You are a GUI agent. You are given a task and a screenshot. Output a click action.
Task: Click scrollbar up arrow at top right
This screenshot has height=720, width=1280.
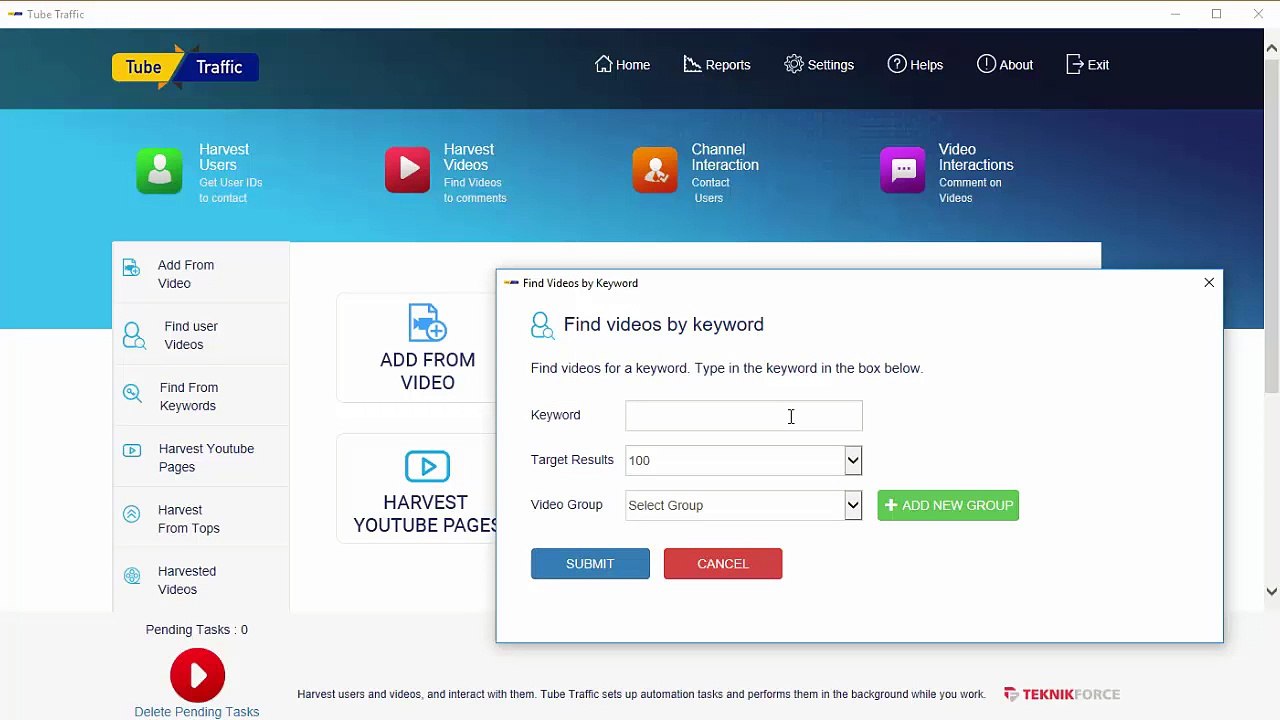click(x=1272, y=47)
